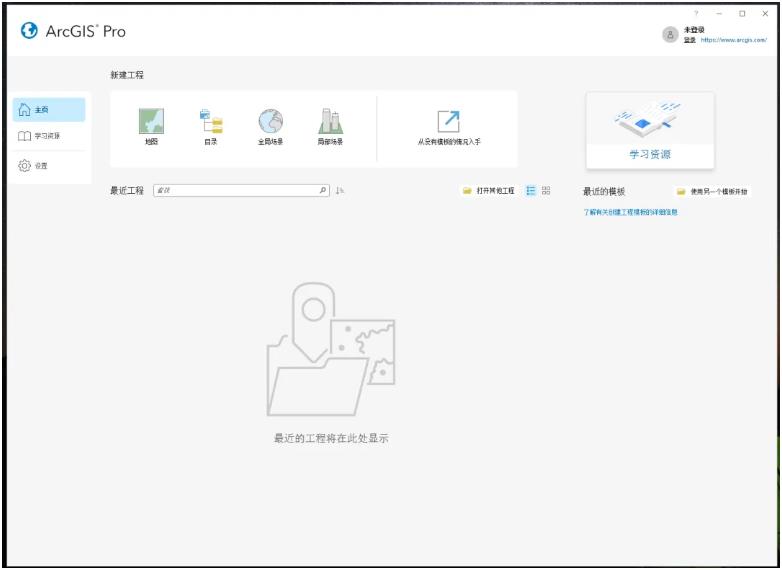The image size is (782, 570).
Task: Open the Home (主页) tab in sidebar
Action: [x=49, y=110]
